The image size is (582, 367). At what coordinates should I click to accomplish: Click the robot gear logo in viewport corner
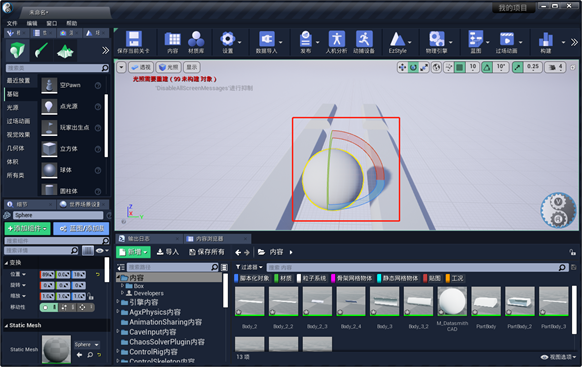tap(558, 210)
